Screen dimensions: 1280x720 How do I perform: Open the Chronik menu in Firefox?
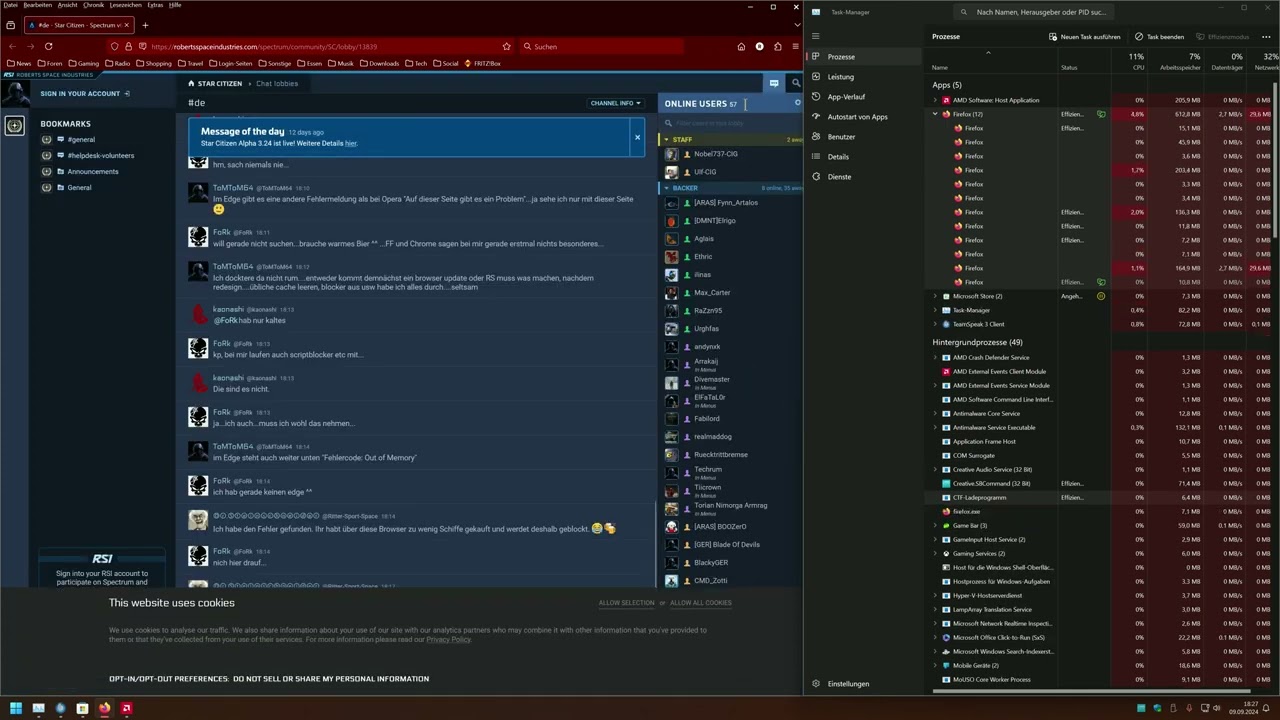[x=93, y=5]
